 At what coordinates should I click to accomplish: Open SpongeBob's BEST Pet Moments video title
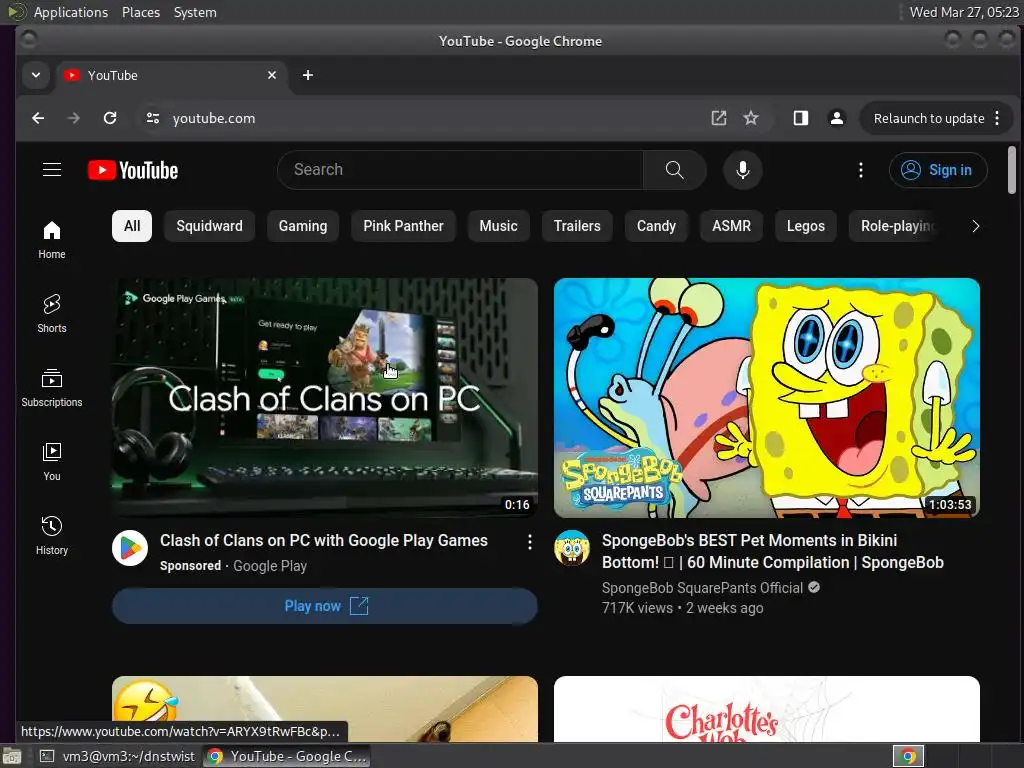tap(773, 551)
